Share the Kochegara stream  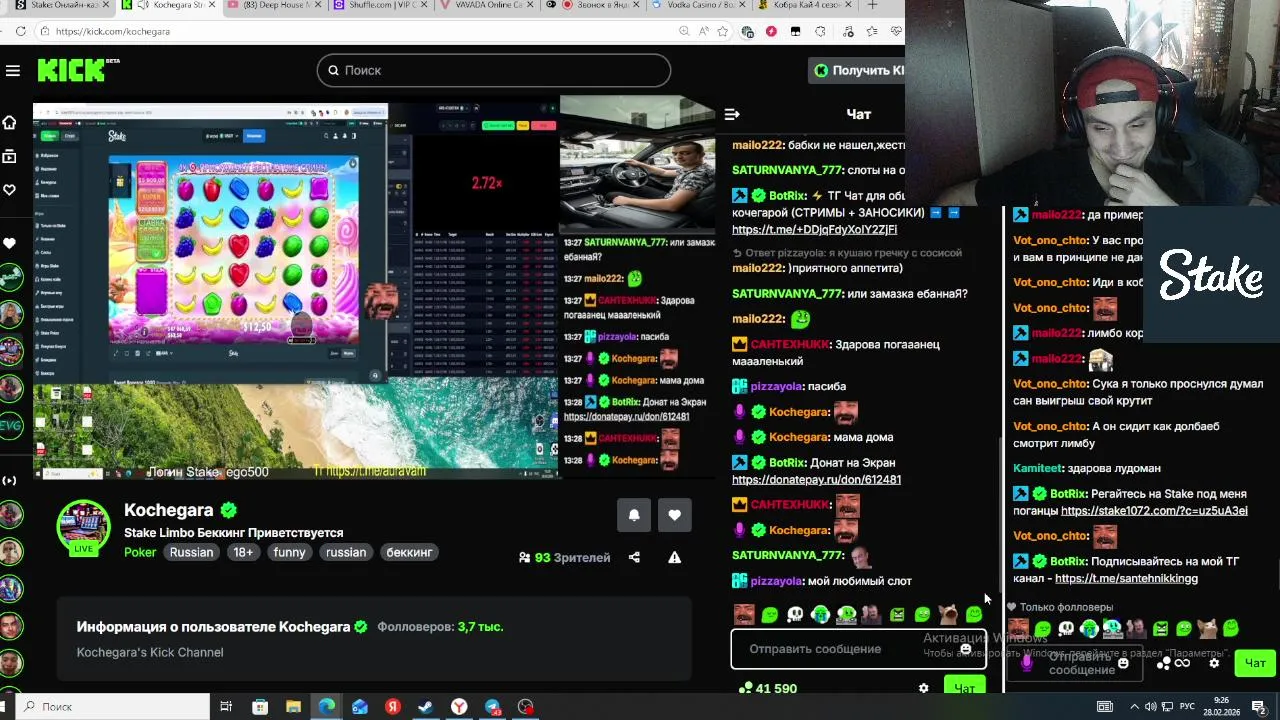point(634,557)
